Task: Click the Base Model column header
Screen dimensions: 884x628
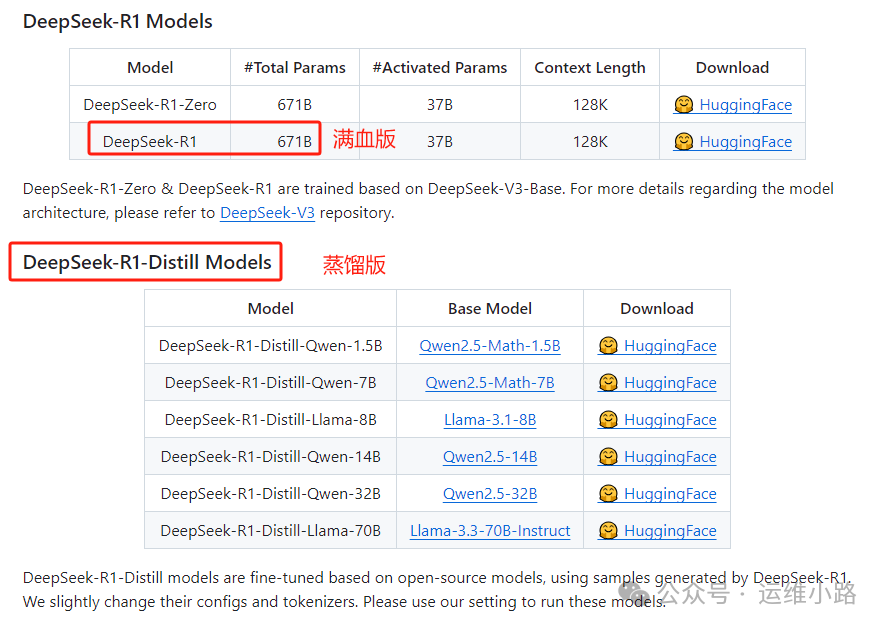Action: pyautogui.click(x=489, y=308)
